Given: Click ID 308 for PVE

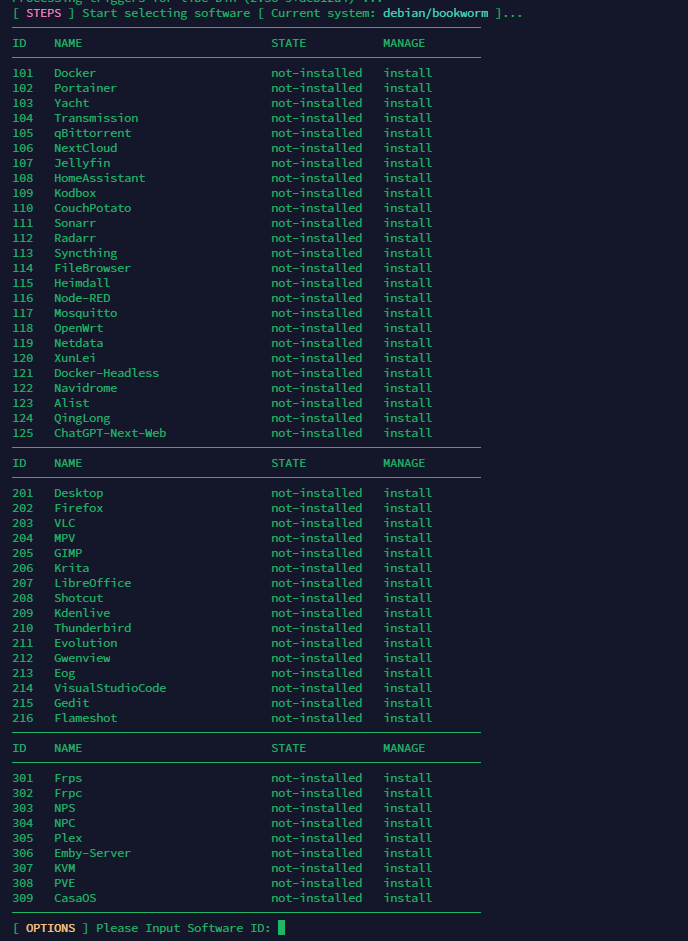Looking at the screenshot, I should (23, 883).
